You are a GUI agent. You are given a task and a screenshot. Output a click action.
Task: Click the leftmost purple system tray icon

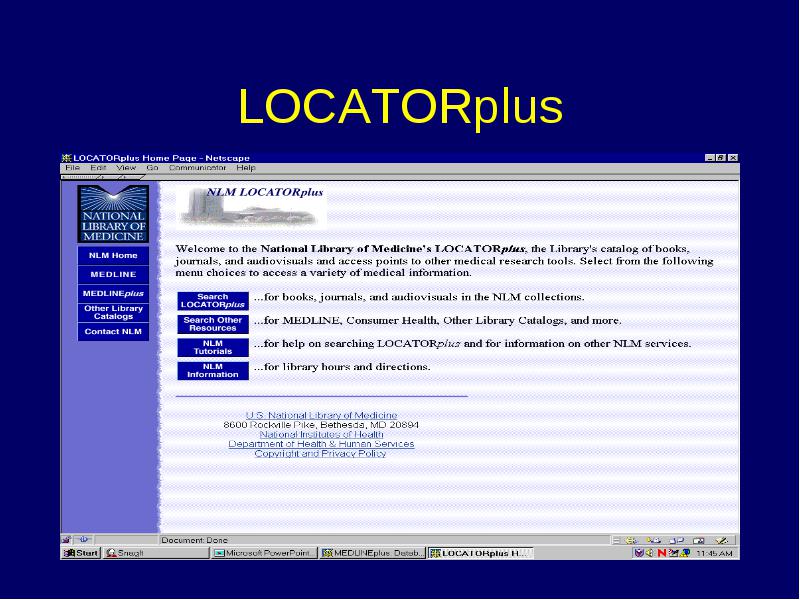(639, 553)
